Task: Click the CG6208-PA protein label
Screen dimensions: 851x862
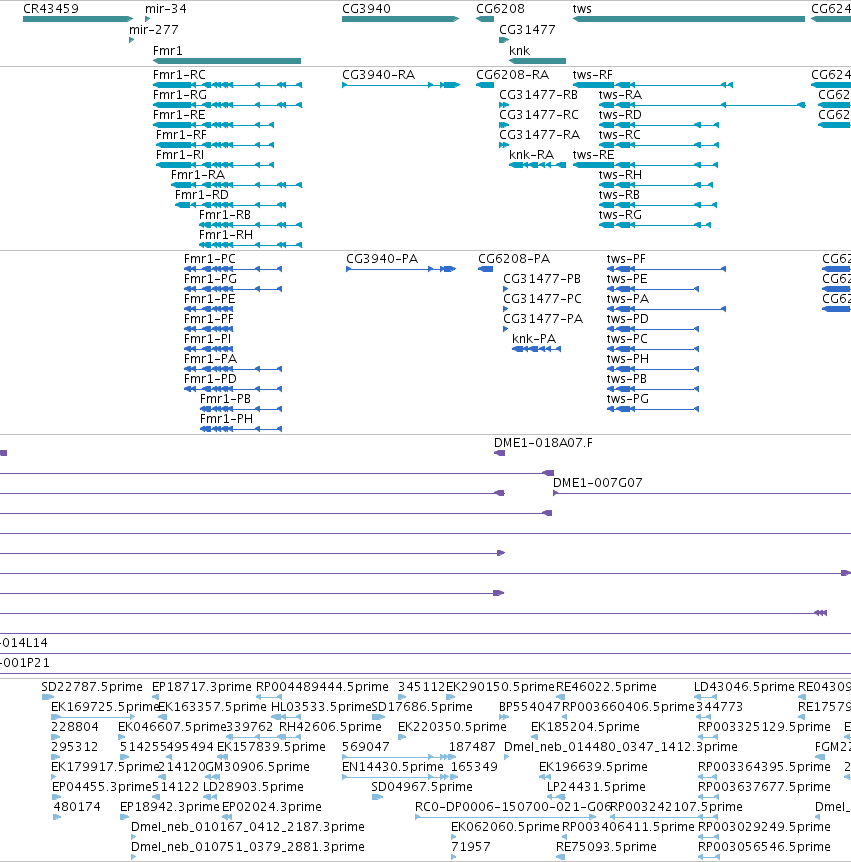Action: [x=514, y=258]
